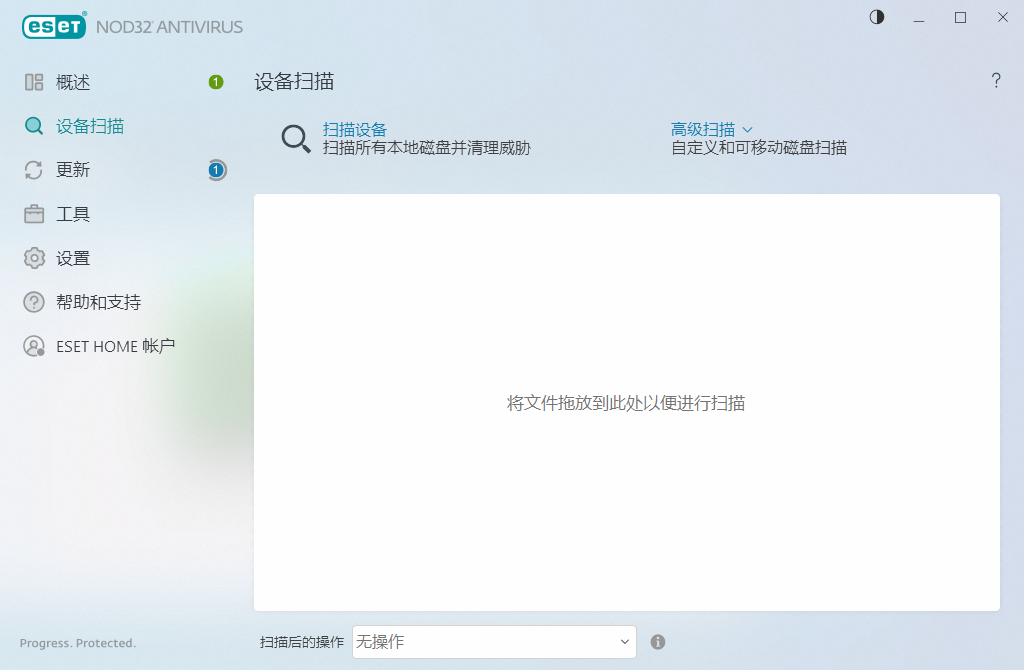
Task: Select 设备扫描 in the sidebar
Action: (x=90, y=126)
